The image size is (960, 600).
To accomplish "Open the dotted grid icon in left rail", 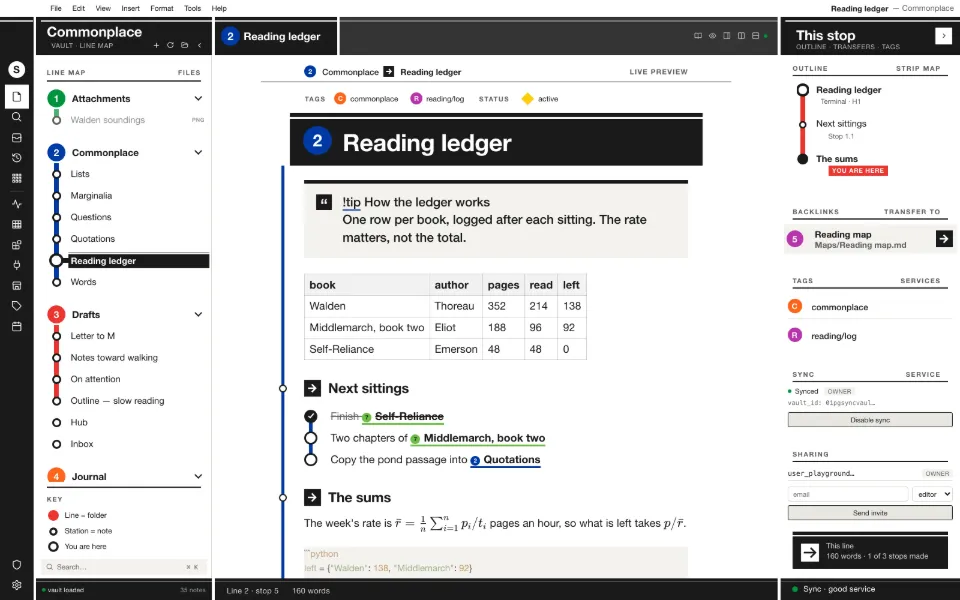I will click(17, 178).
